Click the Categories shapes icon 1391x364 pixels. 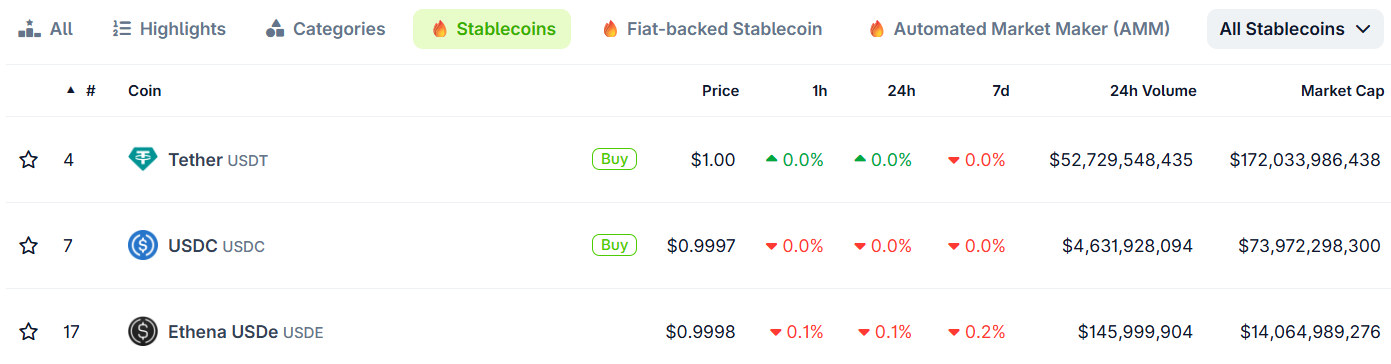[275, 29]
